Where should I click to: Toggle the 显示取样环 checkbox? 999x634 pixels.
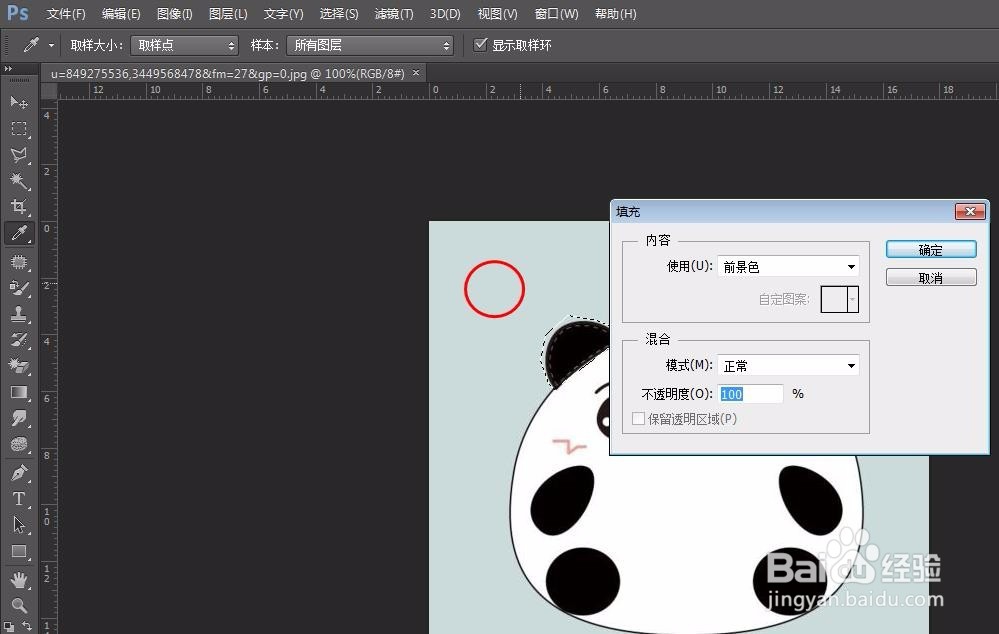tap(480, 45)
